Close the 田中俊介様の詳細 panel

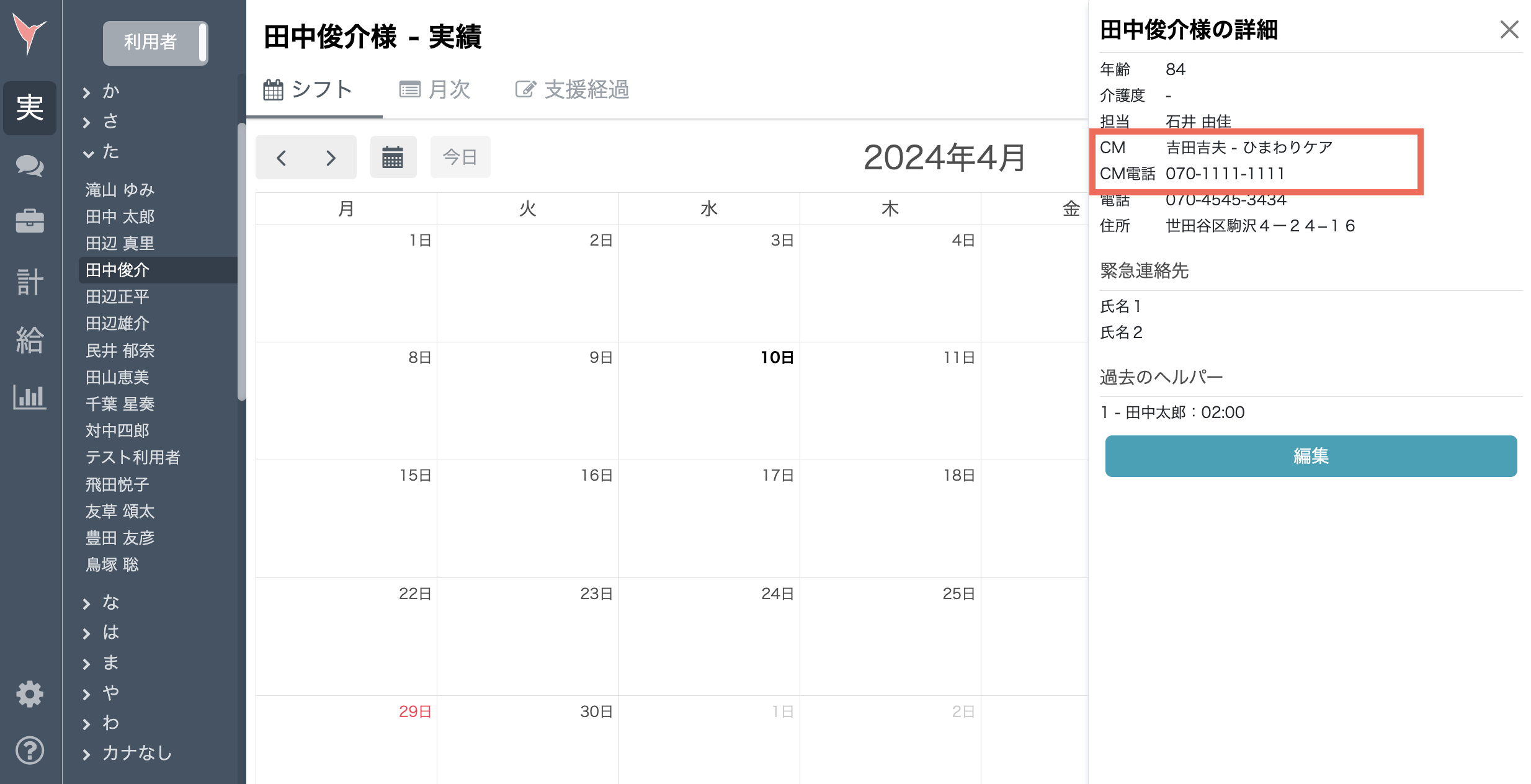(1509, 29)
